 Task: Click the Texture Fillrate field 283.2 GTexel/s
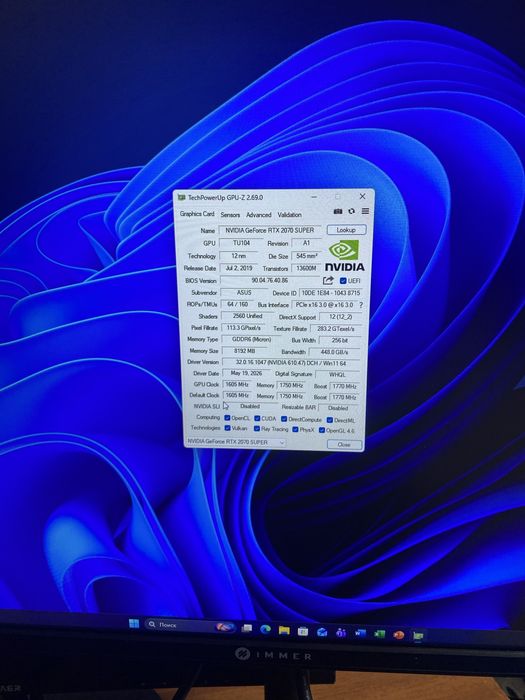pyautogui.click(x=335, y=329)
